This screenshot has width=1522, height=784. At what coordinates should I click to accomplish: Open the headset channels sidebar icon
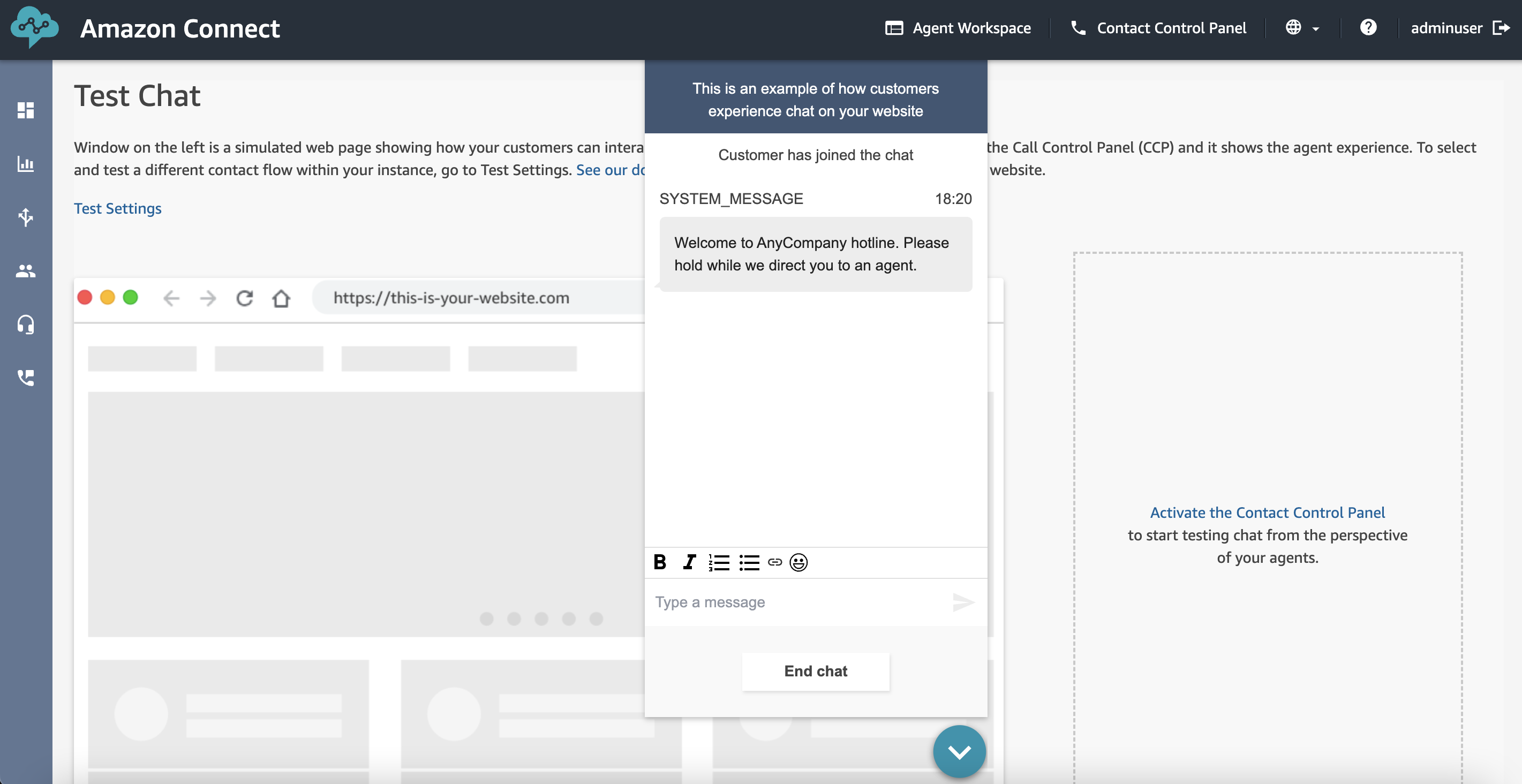tap(25, 325)
